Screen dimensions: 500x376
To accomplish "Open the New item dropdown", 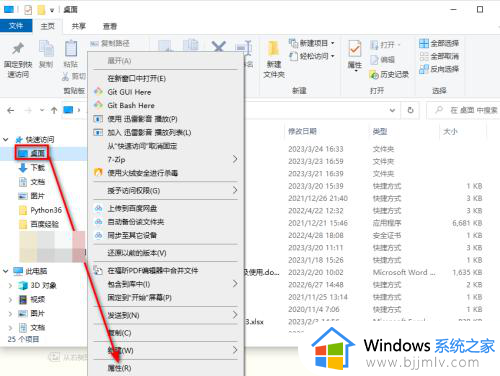I will coord(312,43).
